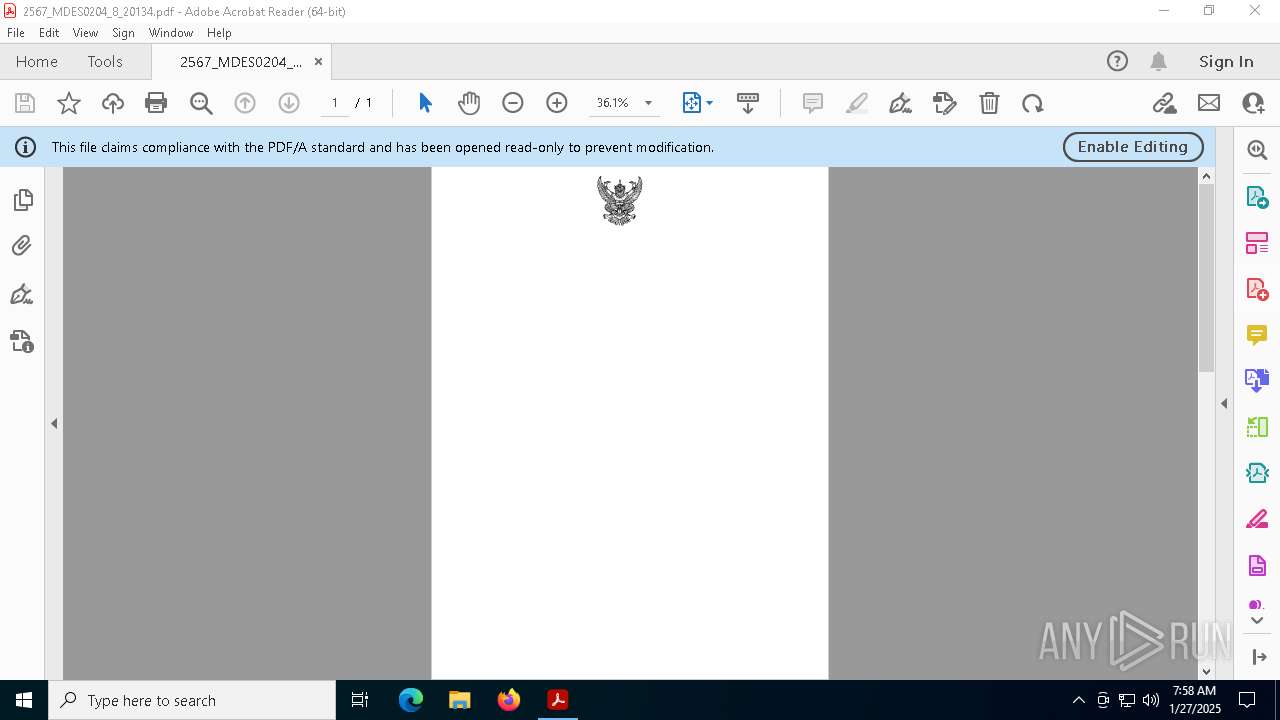This screenshot has height=720, width=1280.
Task: Show more tools with down chevron
Action: click(x=1257, y=621)
